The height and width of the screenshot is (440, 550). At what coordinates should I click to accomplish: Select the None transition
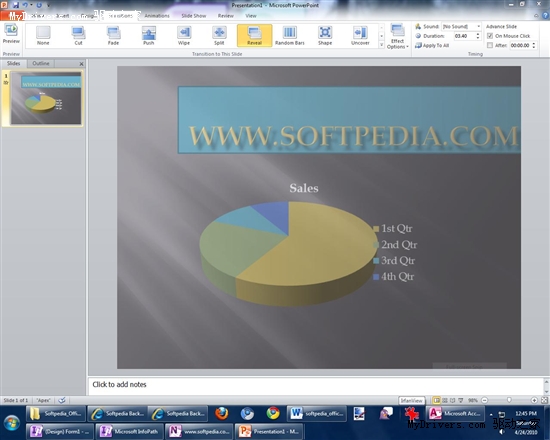click(43, 35)
